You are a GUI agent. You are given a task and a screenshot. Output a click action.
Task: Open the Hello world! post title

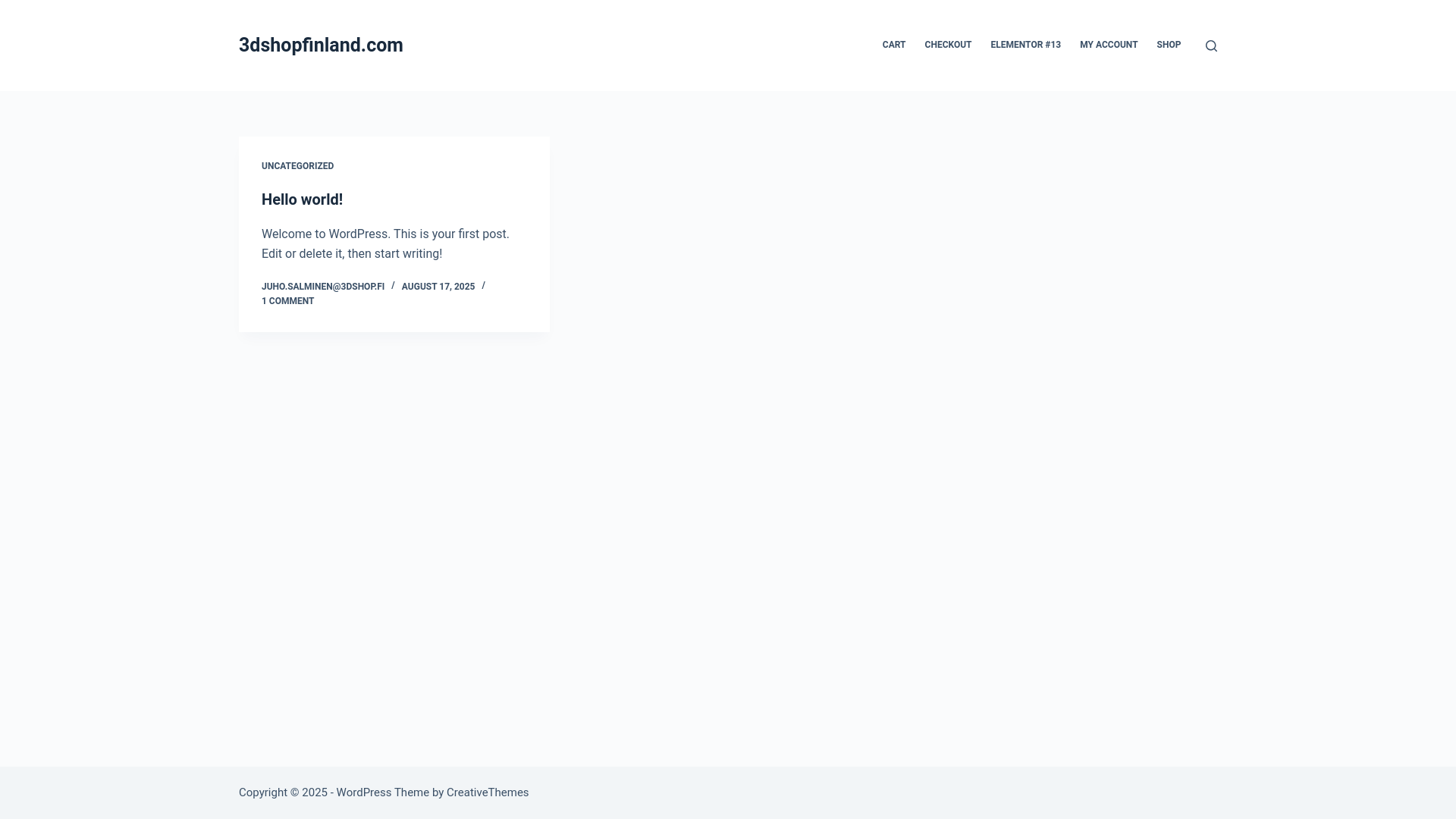click(302, 199)
